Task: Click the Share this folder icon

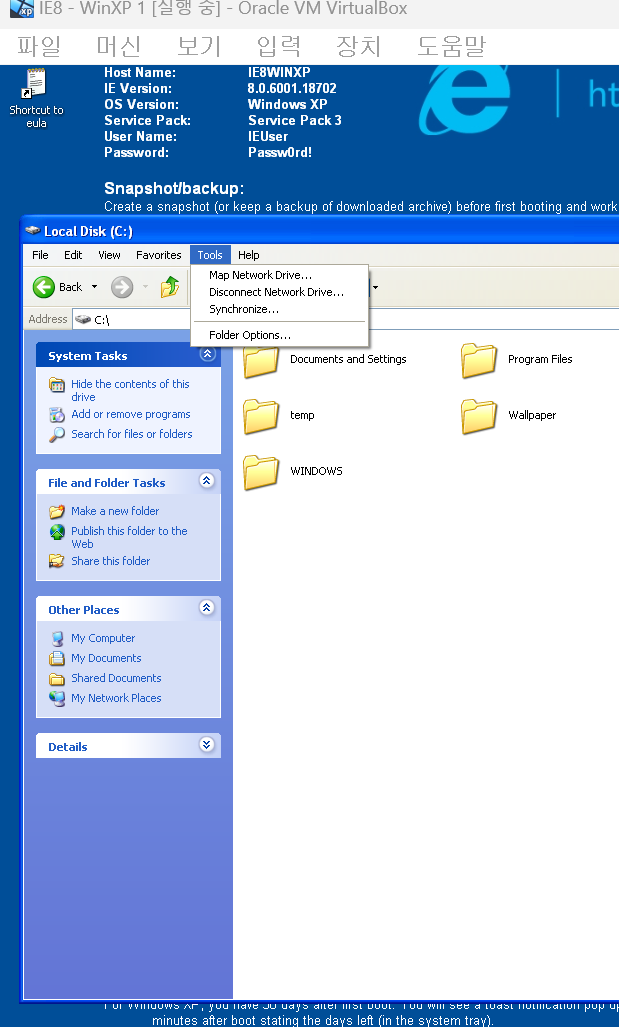Action: coord(57,561)
